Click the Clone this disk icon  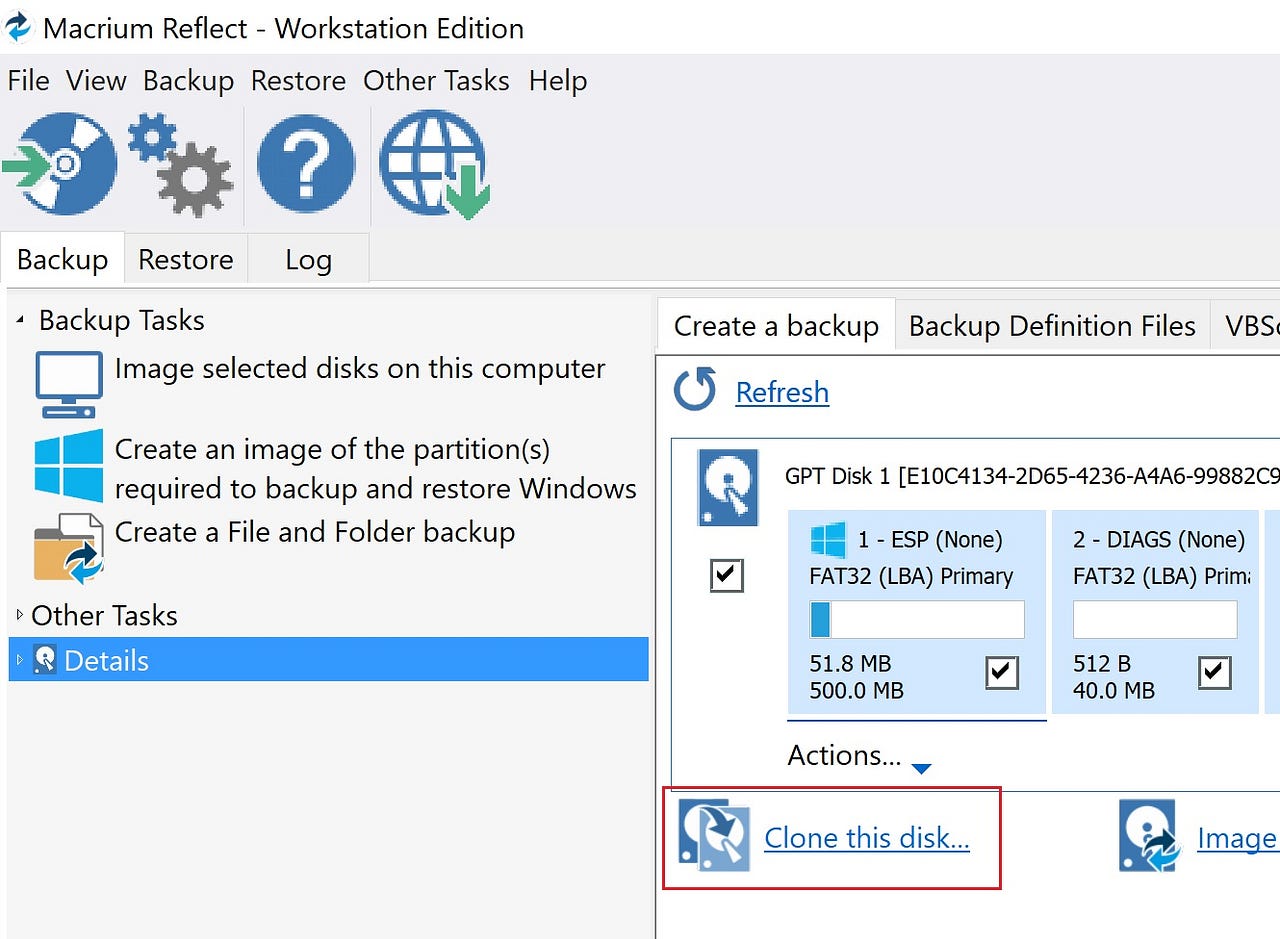click(714, 836)
